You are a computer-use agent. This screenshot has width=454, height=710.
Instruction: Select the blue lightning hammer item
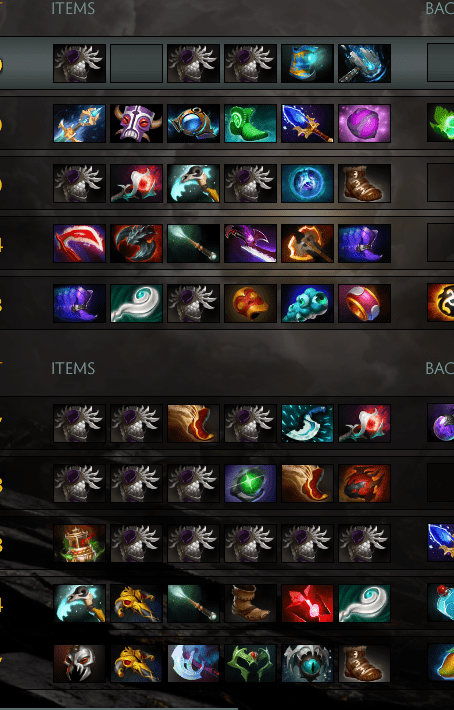pos(364,63)
